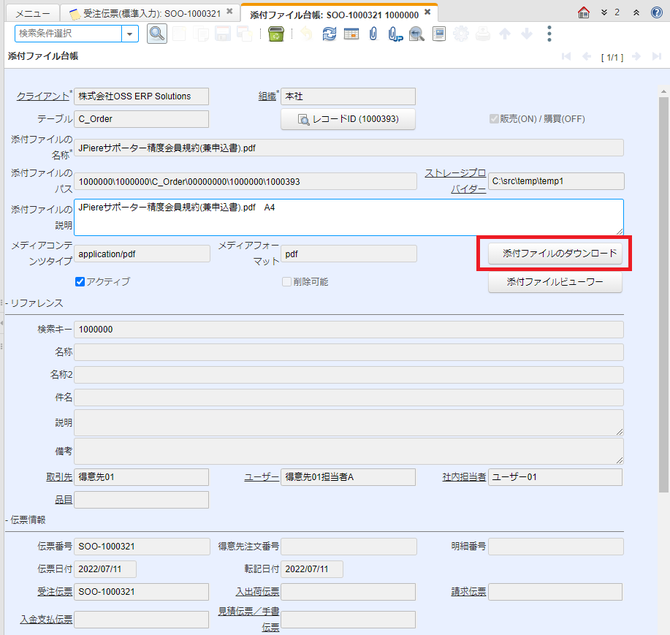Close the 受注伝票(標準入力) tab
The image size is (670, 635).
[x=230, y=12]
